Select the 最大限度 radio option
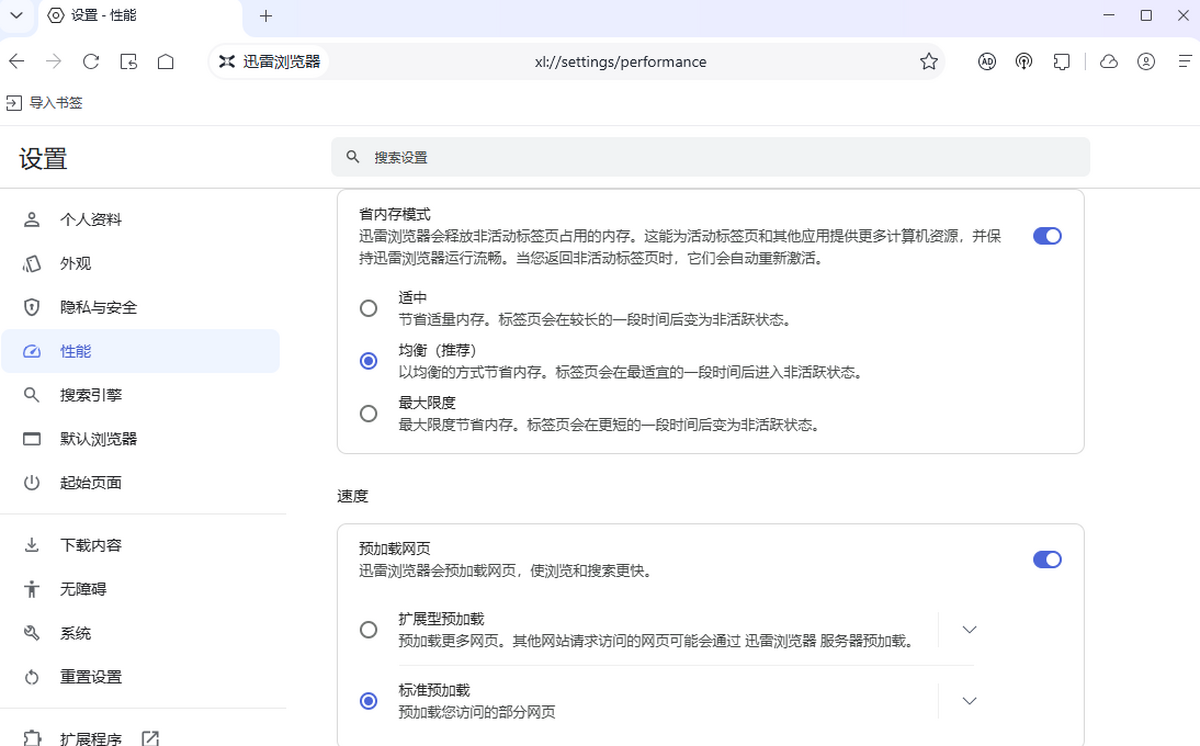 pos(368,413)
